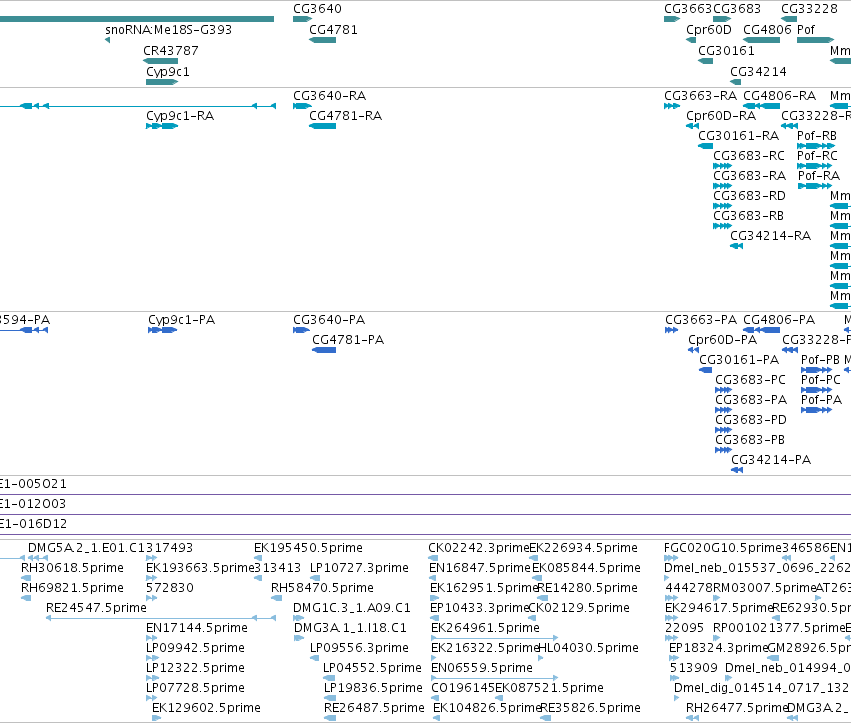Select the LP12322.5prime EST
The height and width of the screenshot is (723, 851).
[152, 678]
